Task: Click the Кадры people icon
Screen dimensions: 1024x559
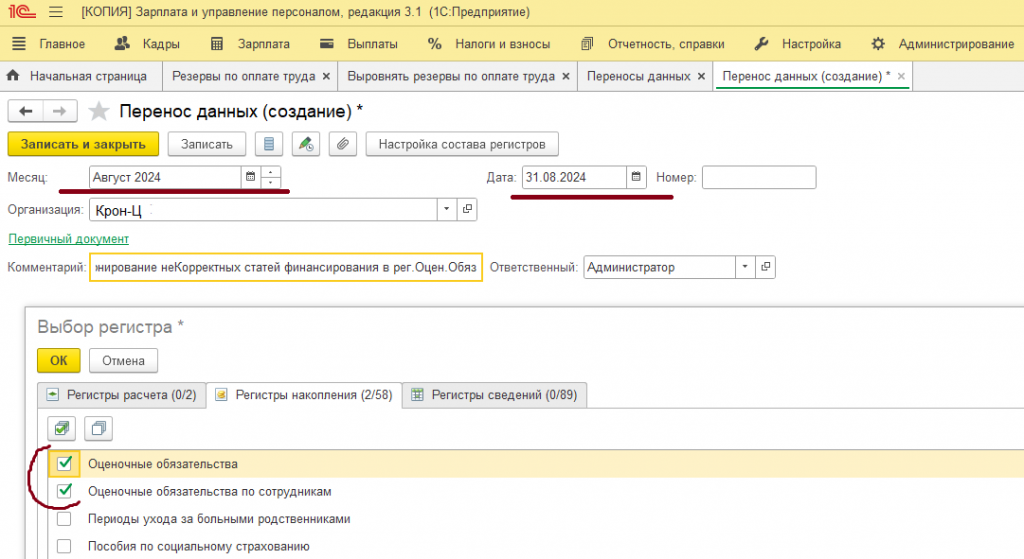Action: (122, 44)
